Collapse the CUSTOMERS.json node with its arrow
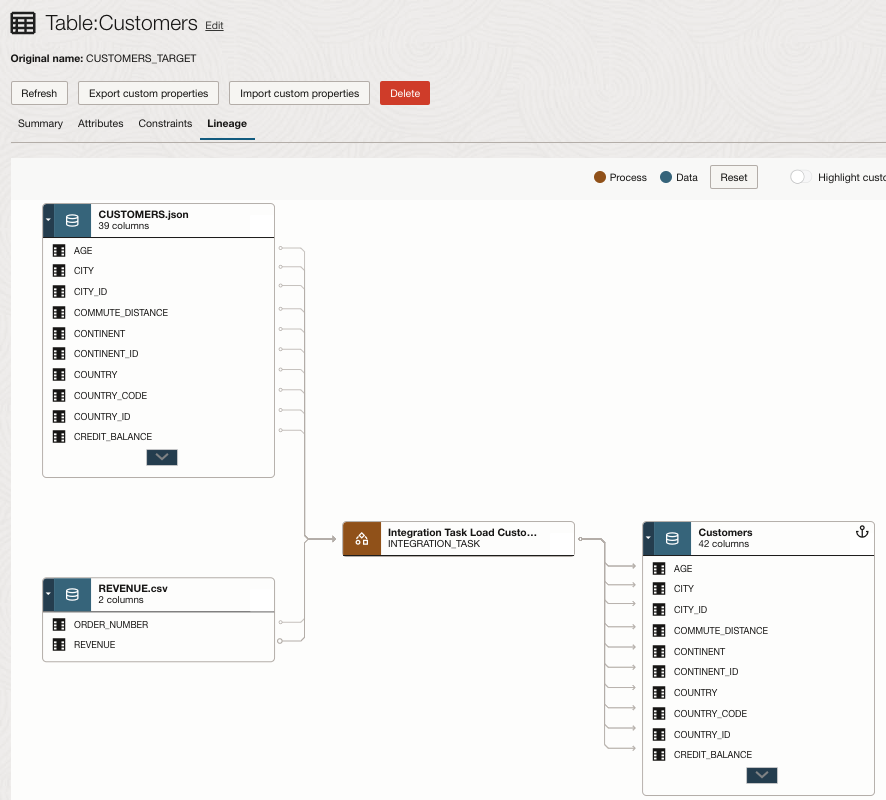The height and width of the screenshot is (800, 886). coord(49,220)
